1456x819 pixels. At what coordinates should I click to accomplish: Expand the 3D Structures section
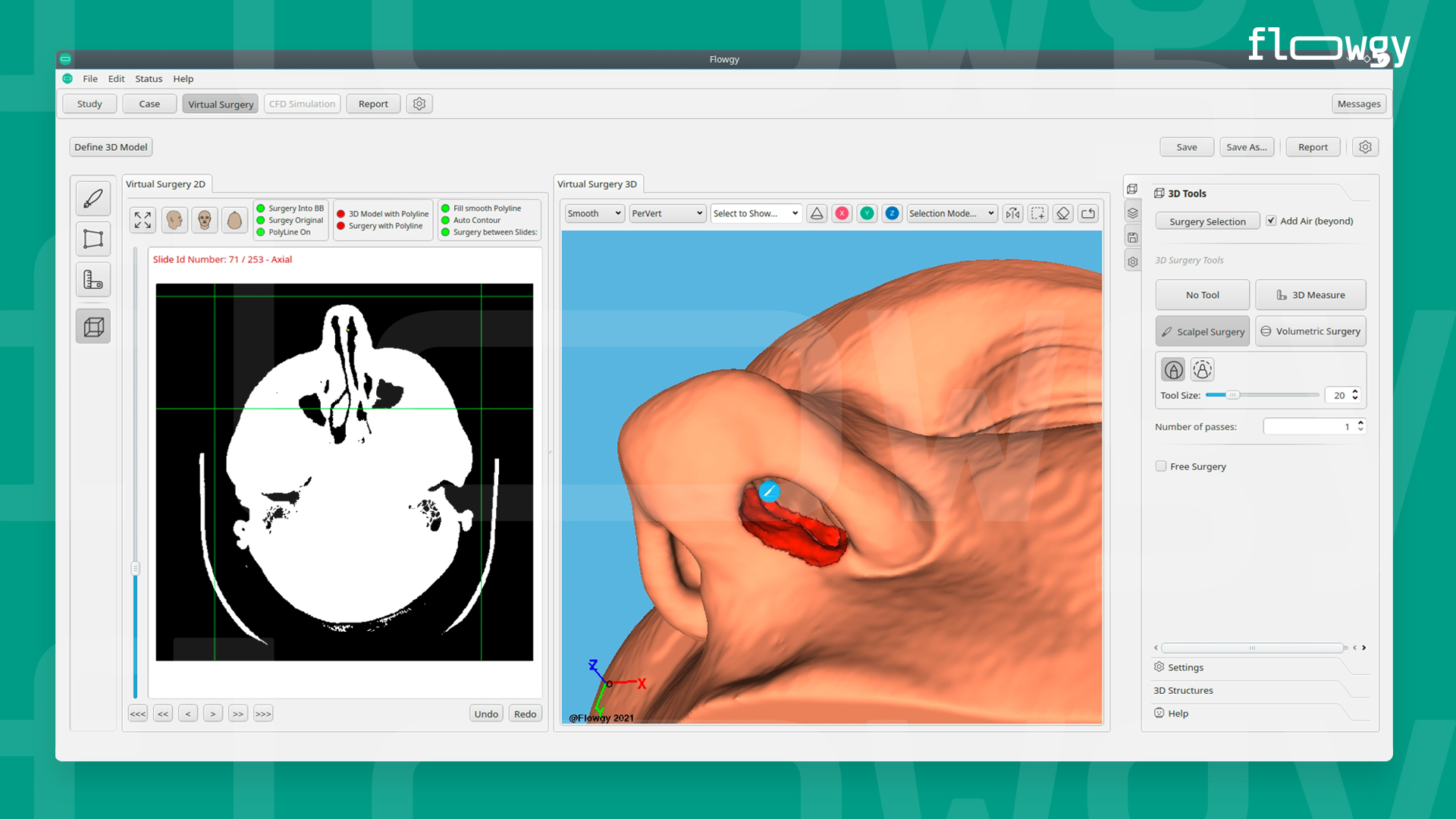[1183, 690]
